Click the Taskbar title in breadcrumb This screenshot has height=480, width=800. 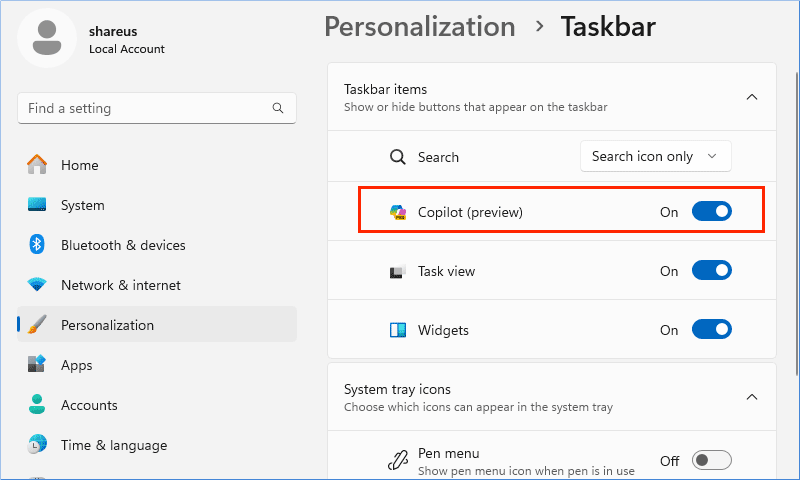608,27
